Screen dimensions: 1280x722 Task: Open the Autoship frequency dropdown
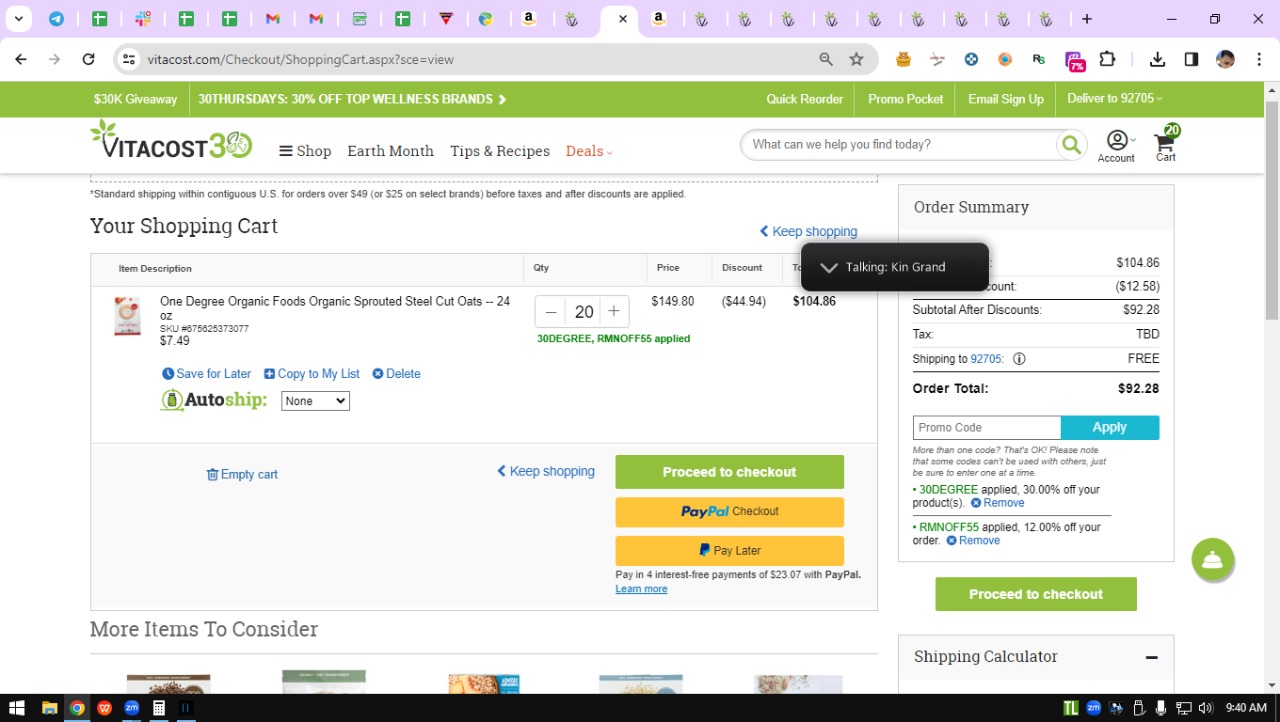click(315, 401)
